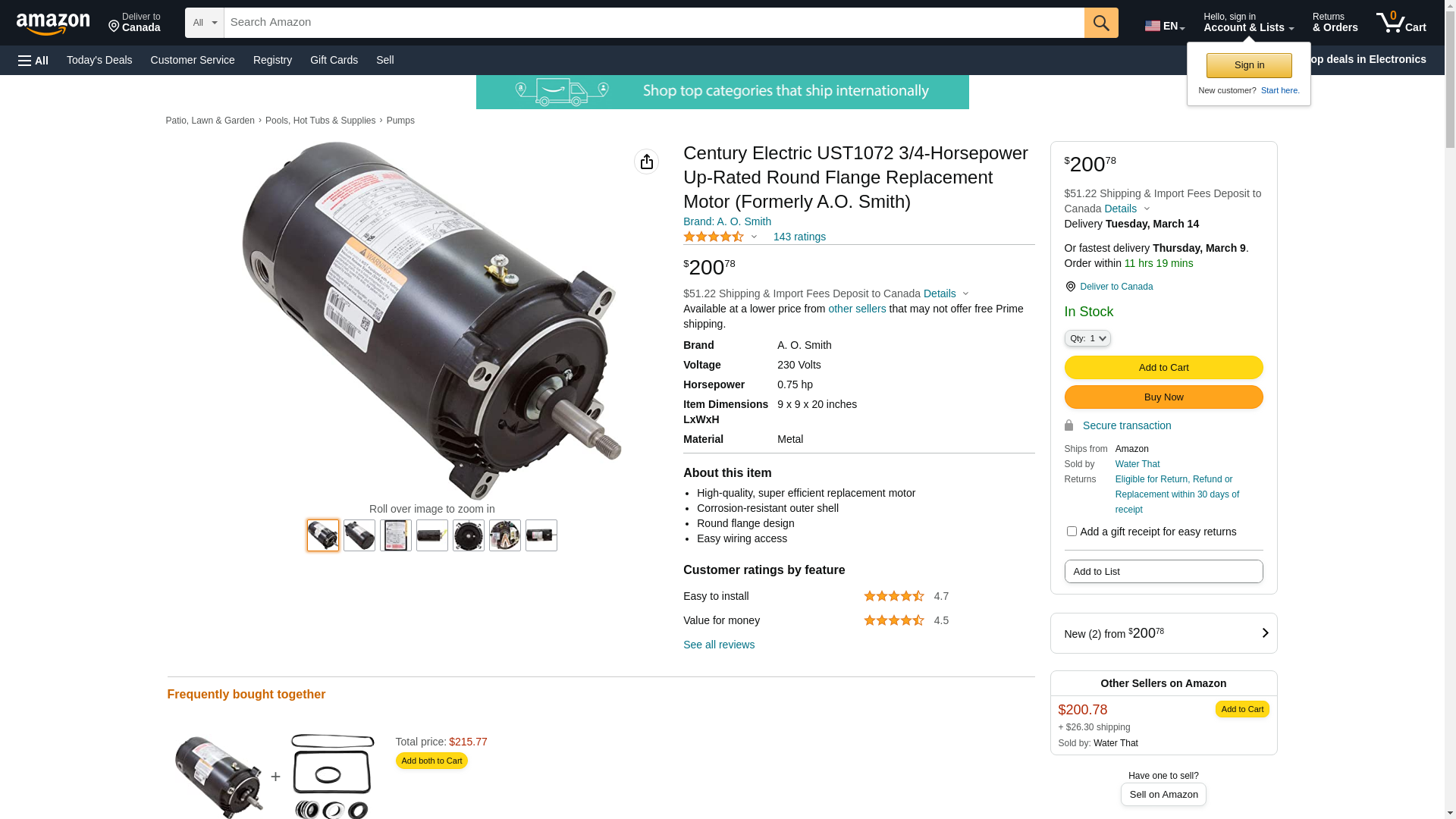
Task: Open the All hamburger menu
Action: pyautogui.click(x=33, y=60)
